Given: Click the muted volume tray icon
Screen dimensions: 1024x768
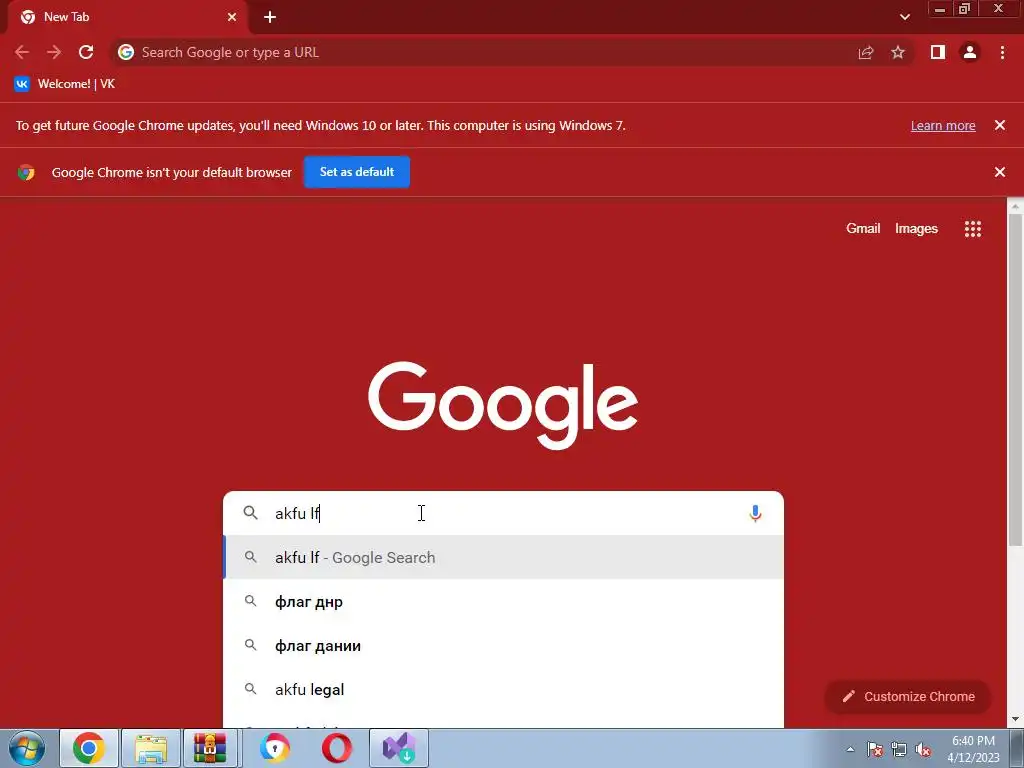Looking at the screenshot, I should pos(923,749).
